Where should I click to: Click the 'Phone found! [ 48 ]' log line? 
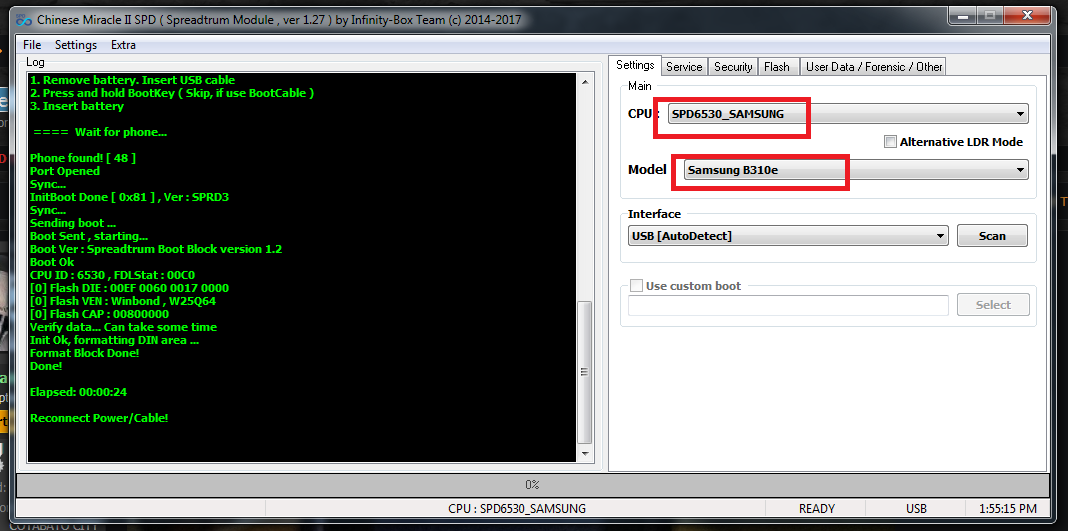pyautogui.click(x=82, y=158)
